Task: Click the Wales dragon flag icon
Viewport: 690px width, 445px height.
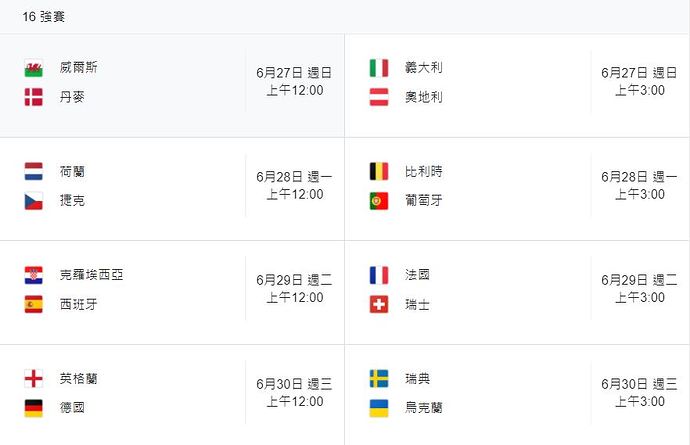Action: tap(33, 68)
